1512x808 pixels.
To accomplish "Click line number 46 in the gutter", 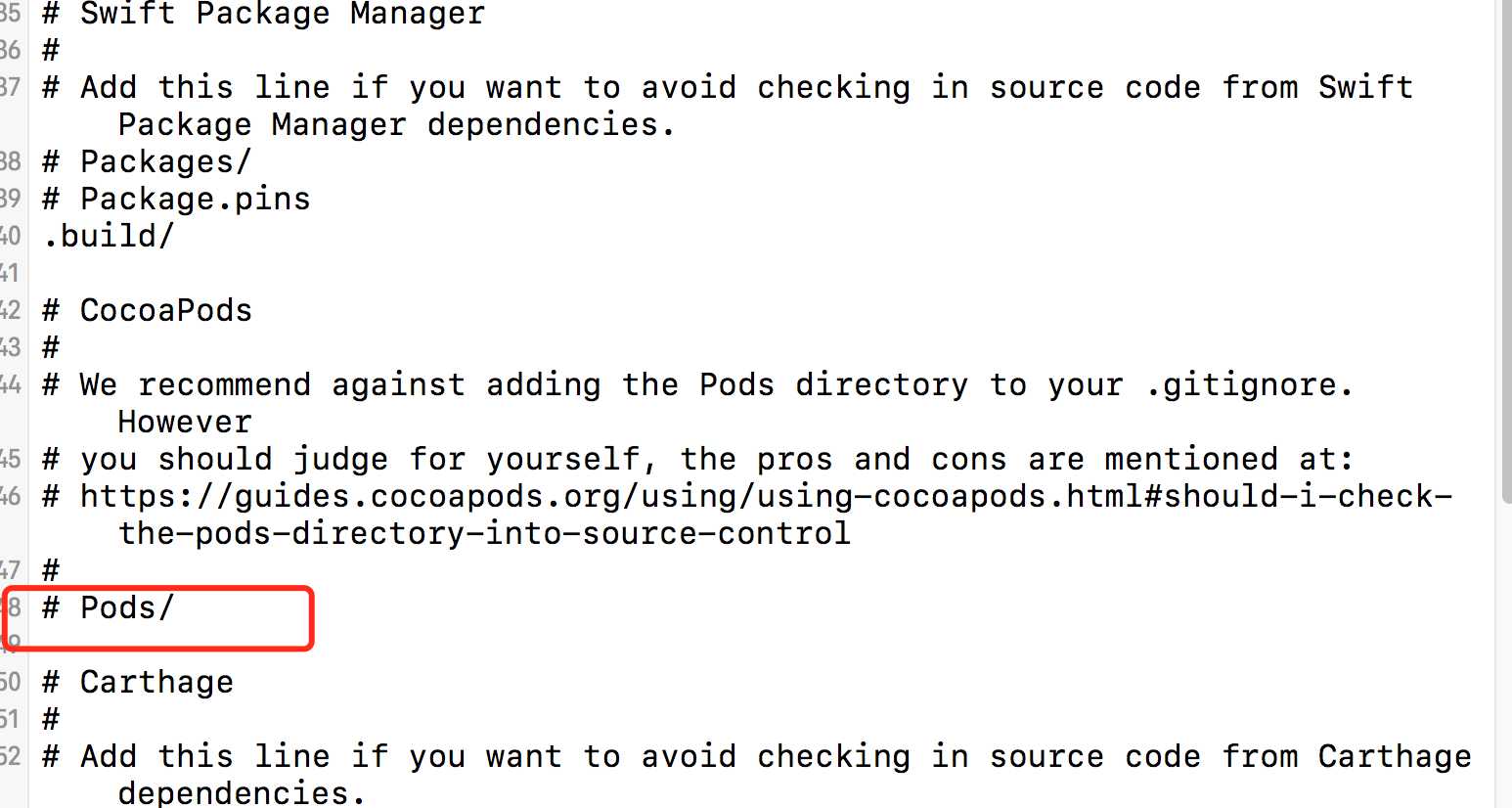I will tap(10, 496).
